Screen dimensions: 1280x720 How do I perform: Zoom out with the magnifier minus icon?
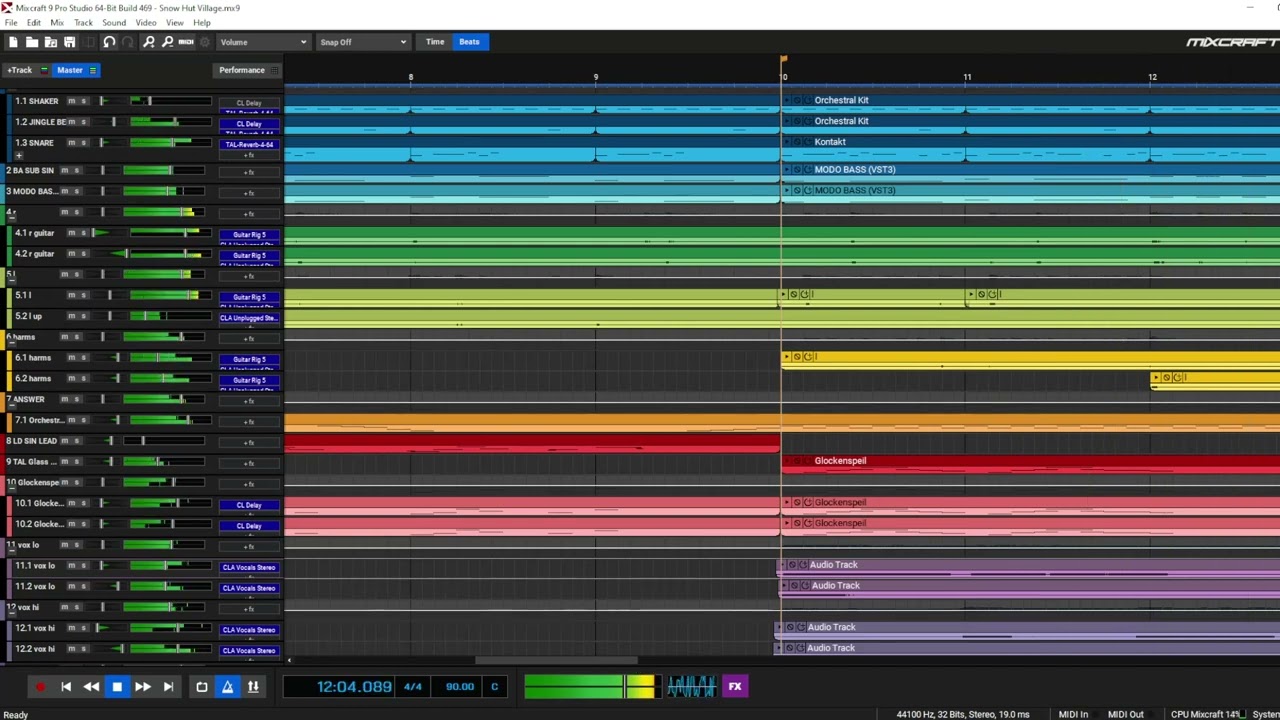(x=167, y=42)
